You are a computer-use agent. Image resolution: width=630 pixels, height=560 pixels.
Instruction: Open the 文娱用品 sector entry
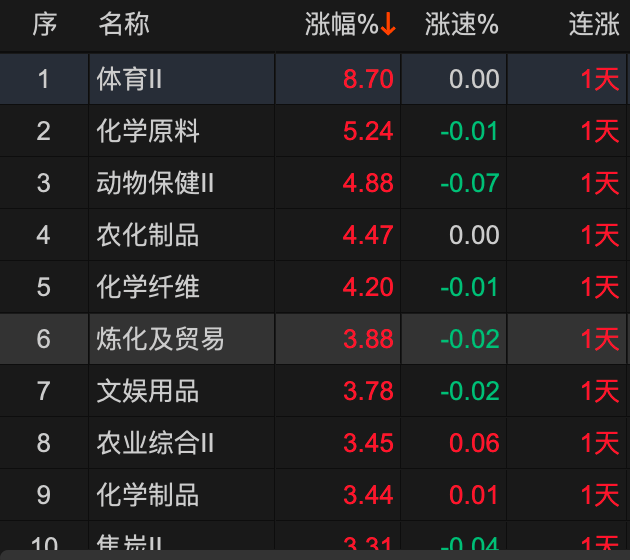(148, 391)
